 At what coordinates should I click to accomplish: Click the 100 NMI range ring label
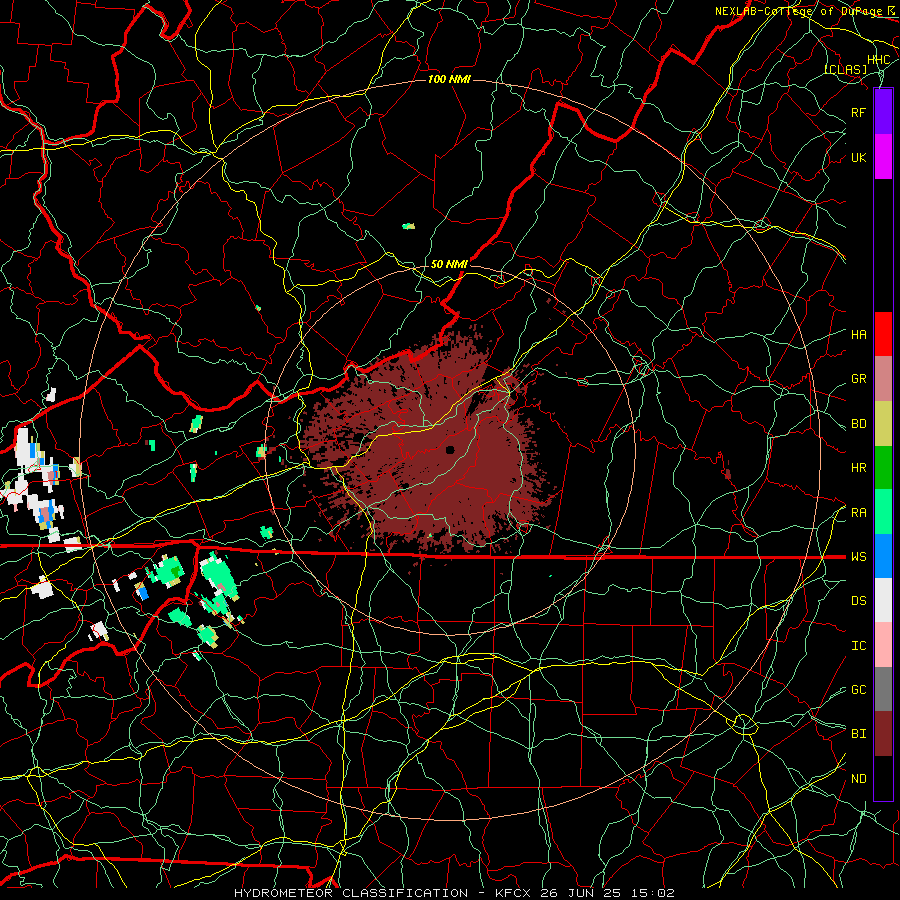tap(449, 79)
